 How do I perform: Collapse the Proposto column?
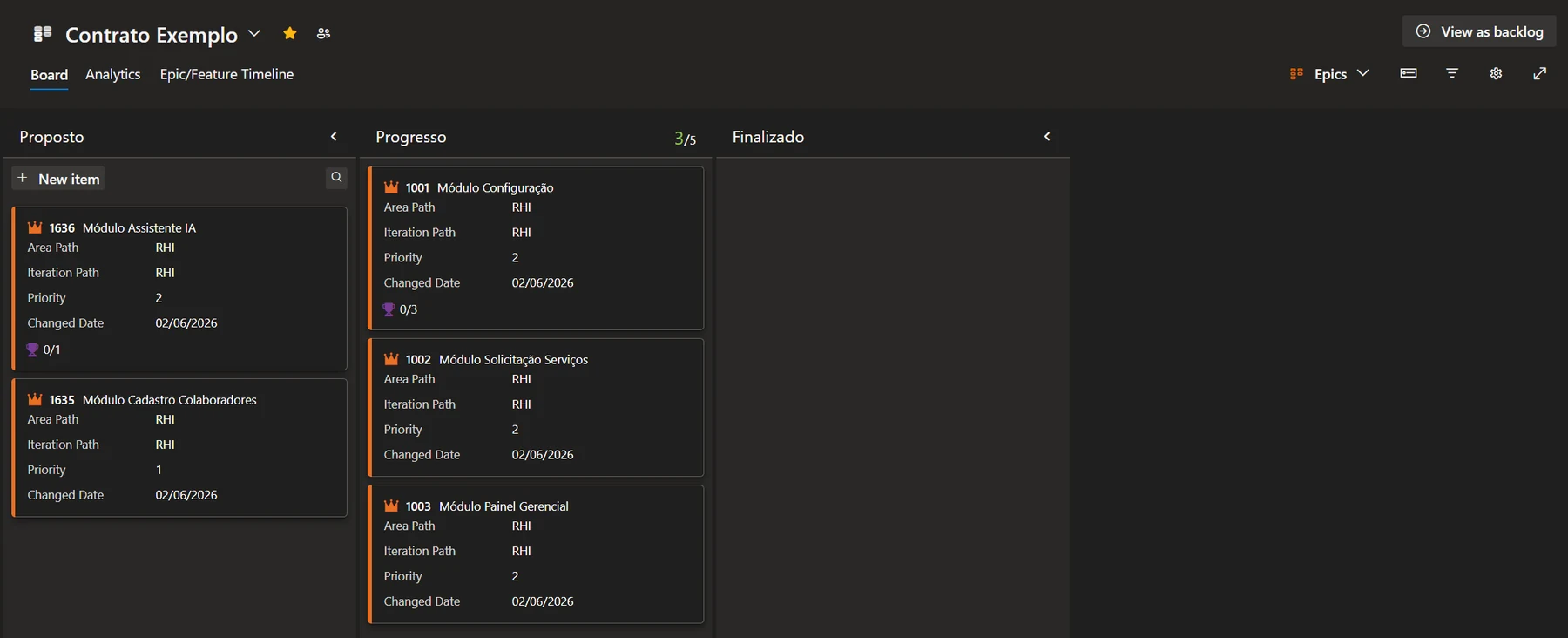(334, 137)
